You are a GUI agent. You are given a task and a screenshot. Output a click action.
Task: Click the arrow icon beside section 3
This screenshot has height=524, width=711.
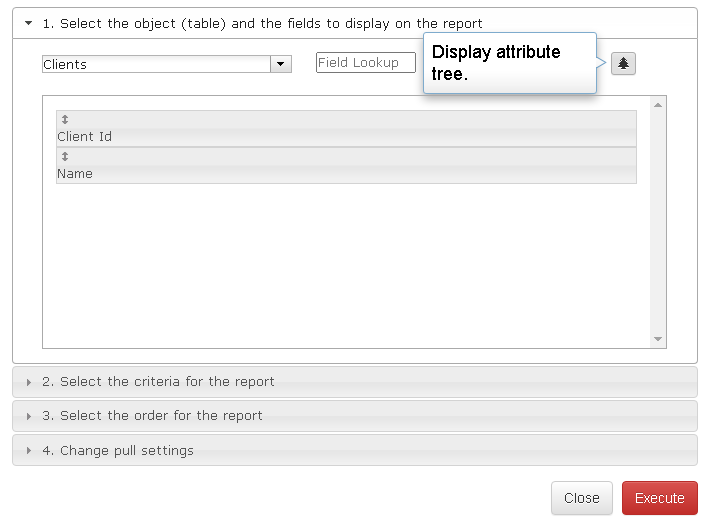click(29, 416)
